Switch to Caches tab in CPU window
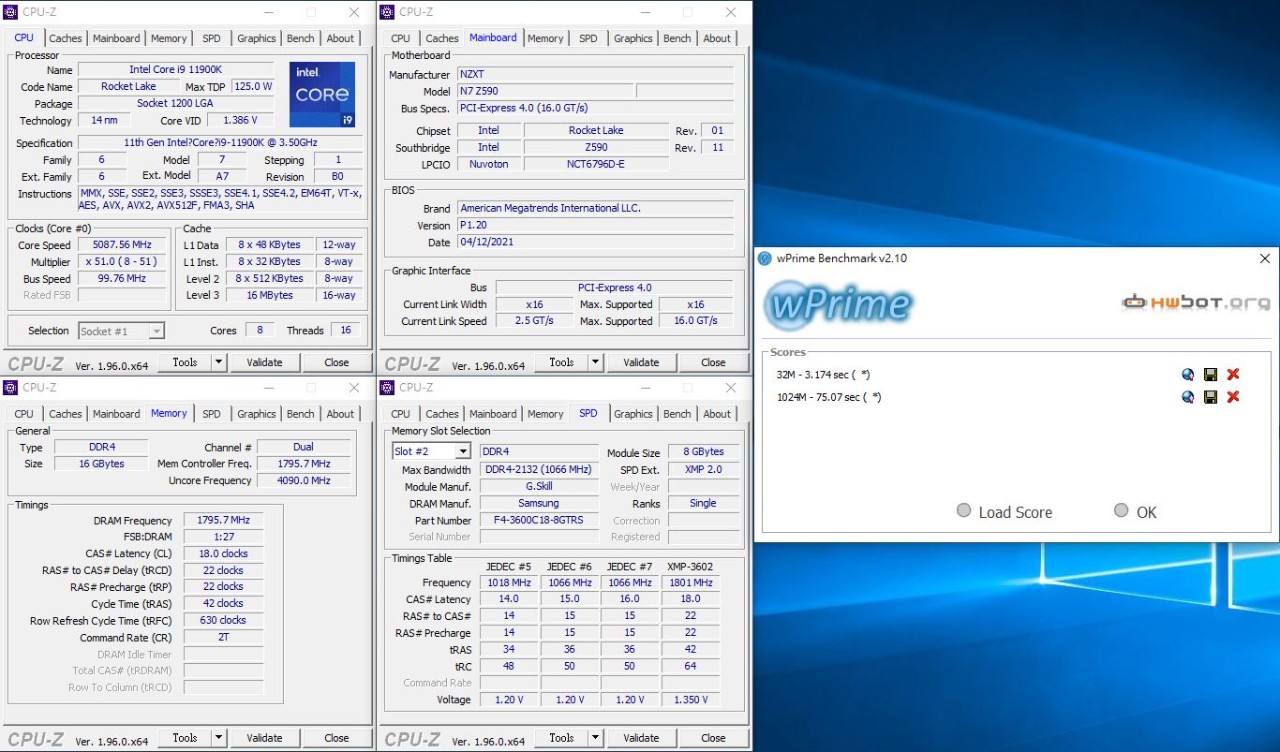 tap(65, 38)
